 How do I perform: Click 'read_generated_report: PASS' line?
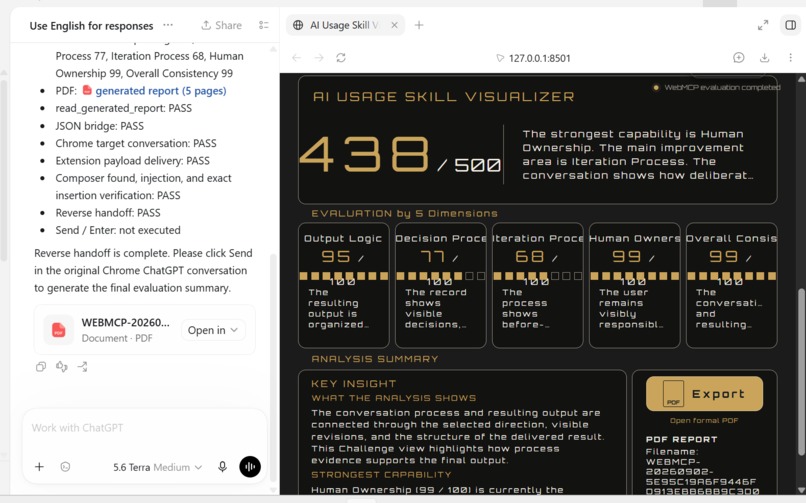[123, 108]
